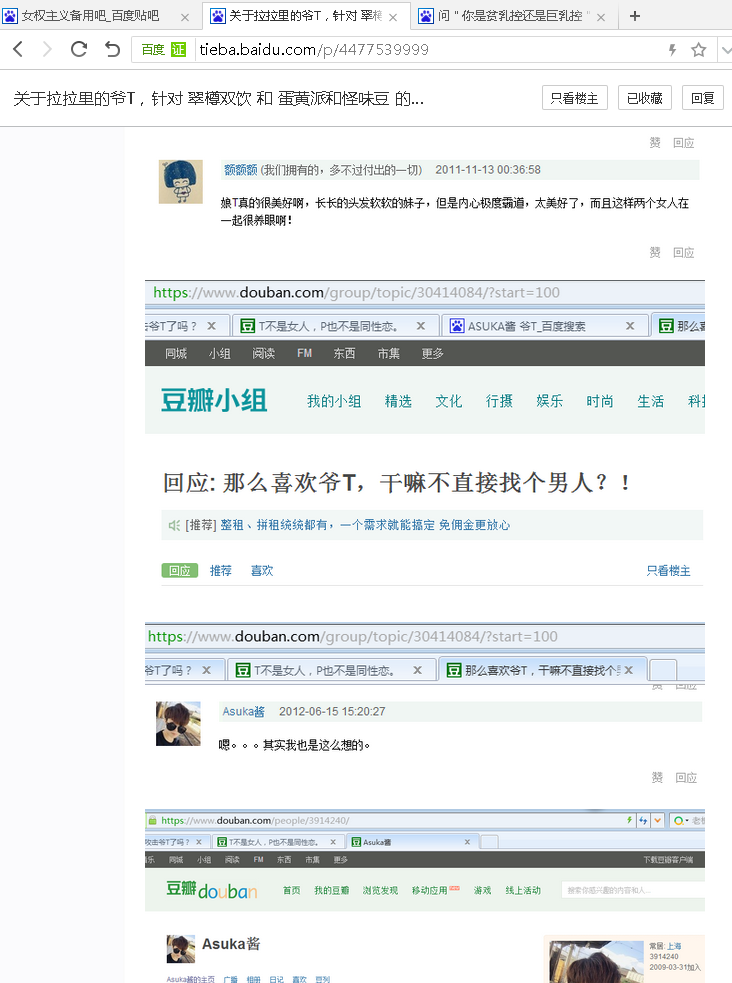Open the address bar dropdown arrow
Image resolution: width=732 pixels, height=983 pixels.
point(726,50)
